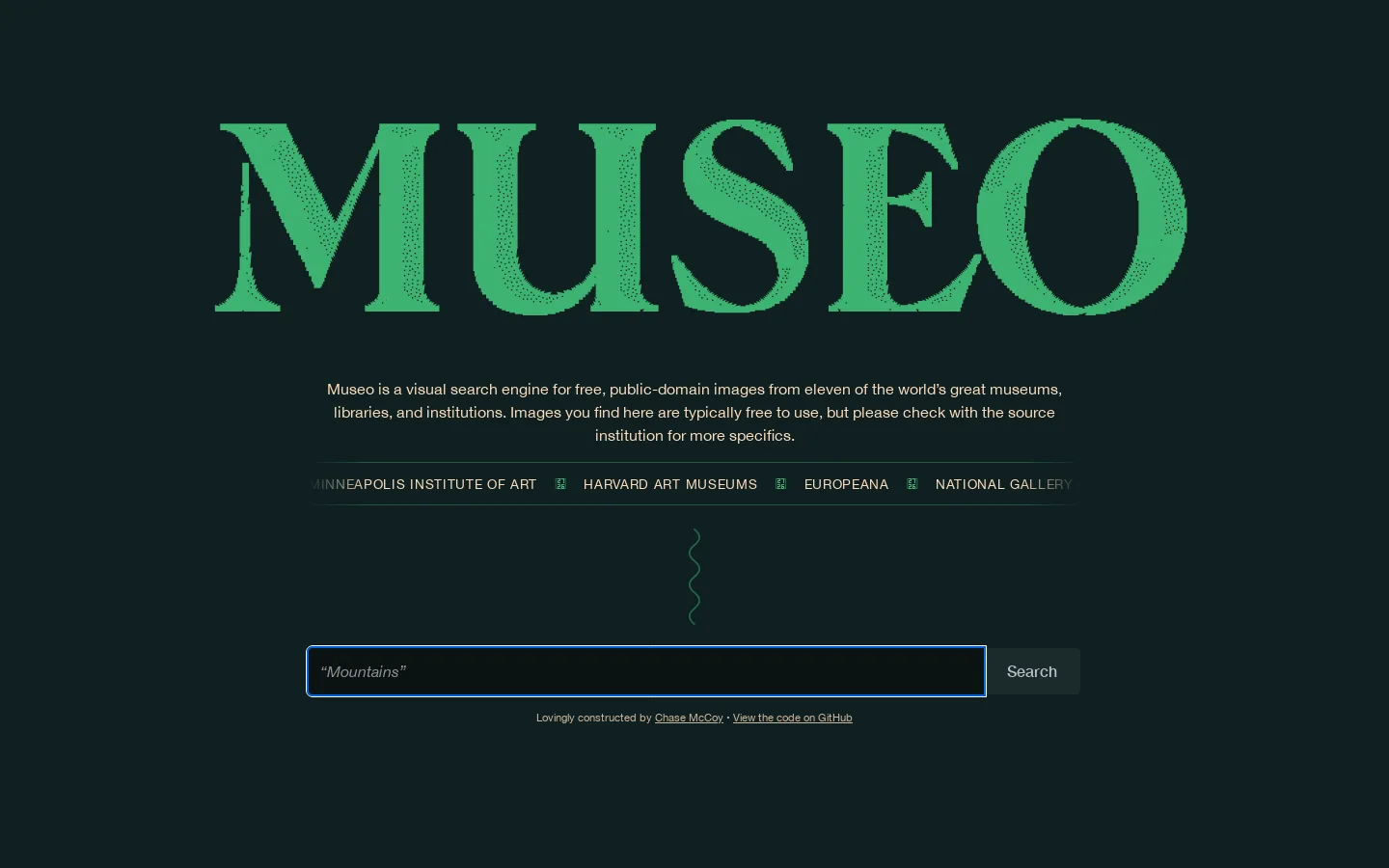Click the museum icon before National Gallery
This screenshot has width=1389, height=868.
(912, 484)
